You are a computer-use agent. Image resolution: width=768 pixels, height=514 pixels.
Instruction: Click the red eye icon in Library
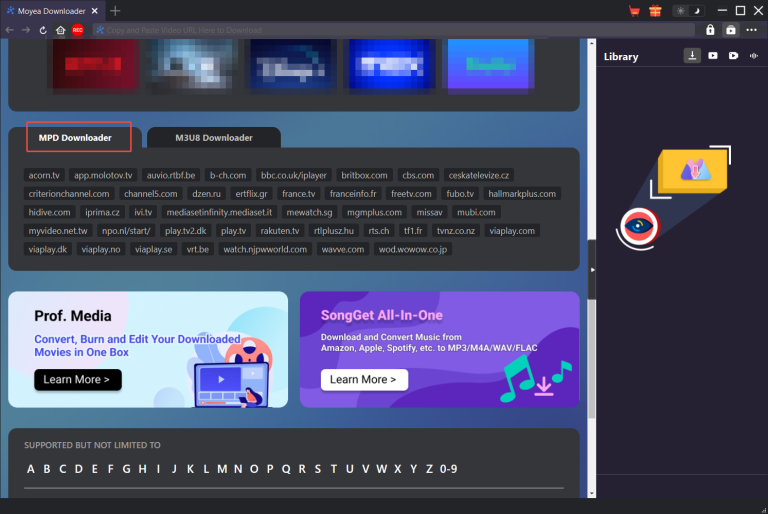click(639, 226)
